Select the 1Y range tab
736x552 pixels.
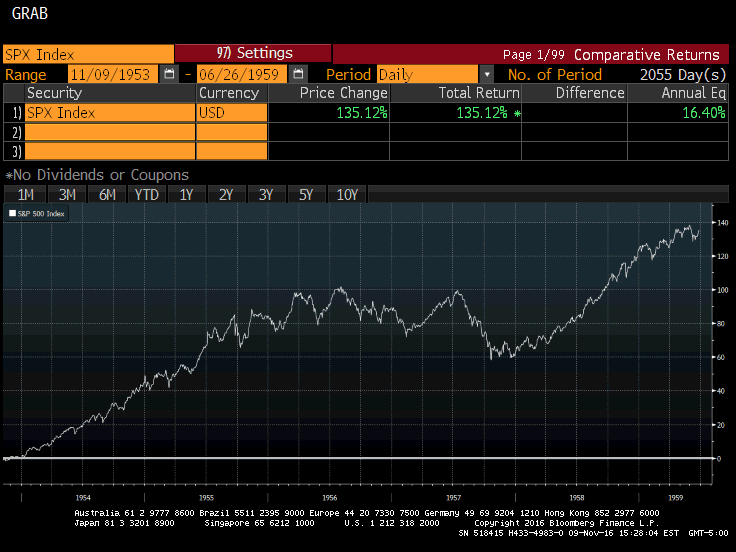[x=186, y=194]
